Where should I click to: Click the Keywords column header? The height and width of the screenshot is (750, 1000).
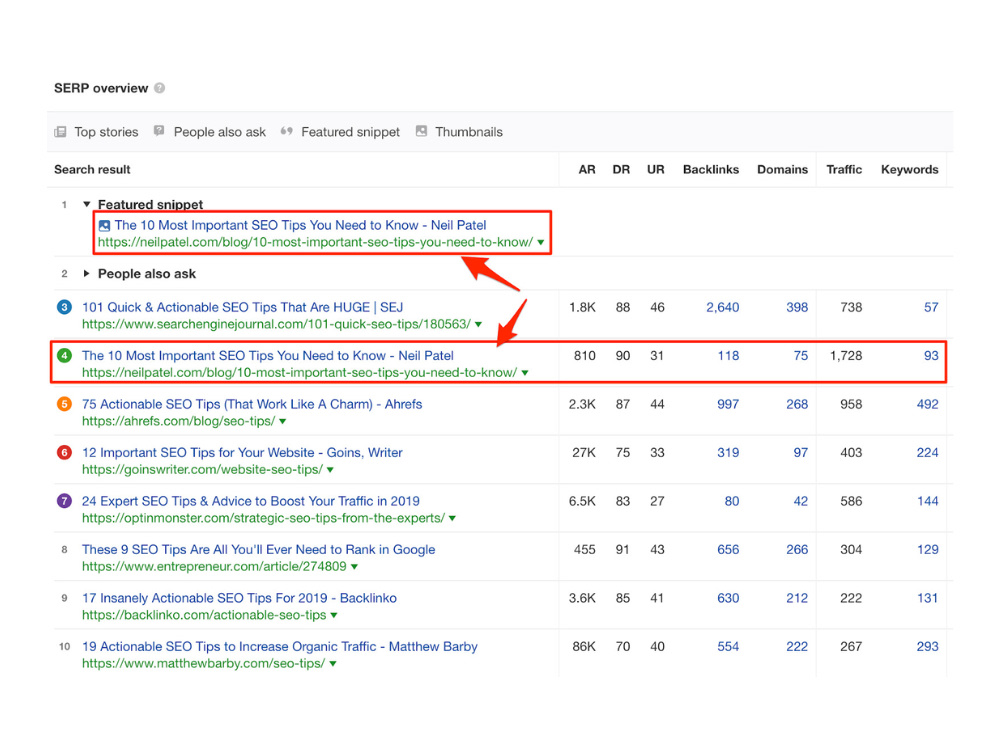click(x=910, y=170)
